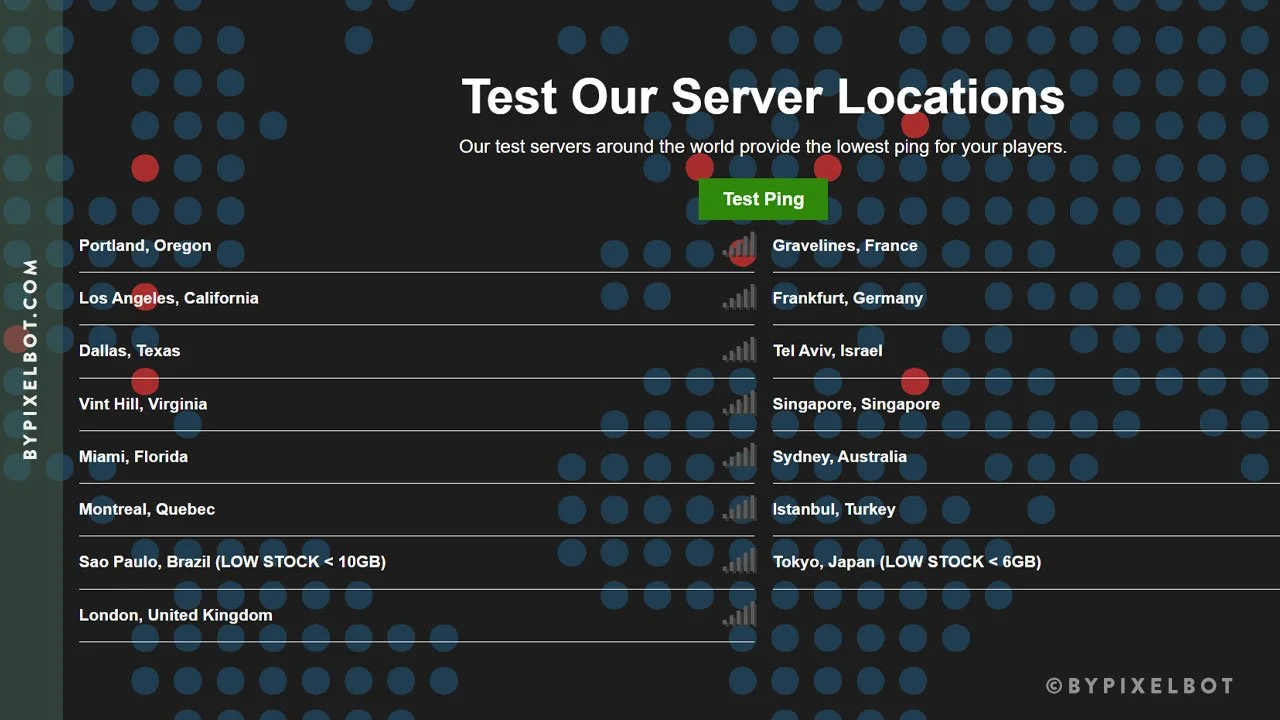1280x720 pixels.
Task: Click the Dallas, Texas location text
Action: (130, 350)
